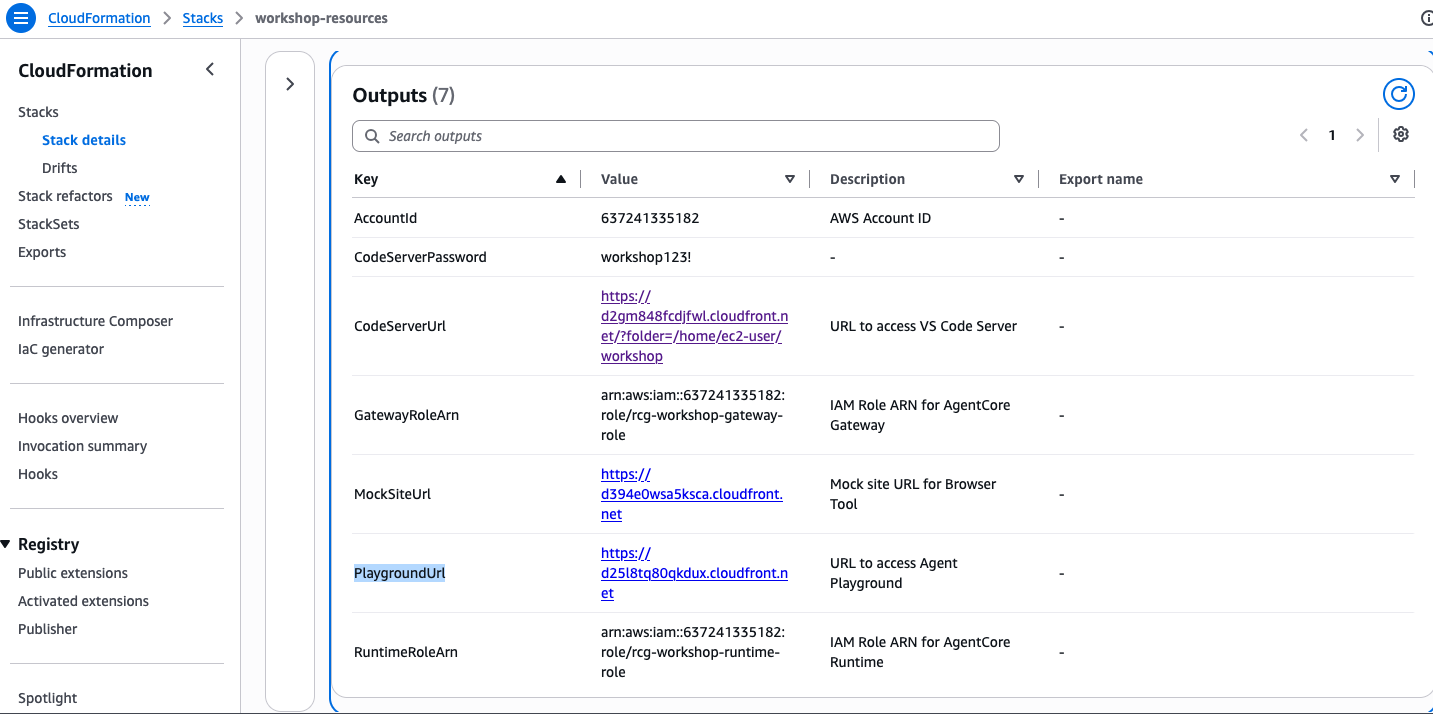Go to the previous outputs page
Viewport: 1433px width, 714px height.
(x=1304, y=135)
